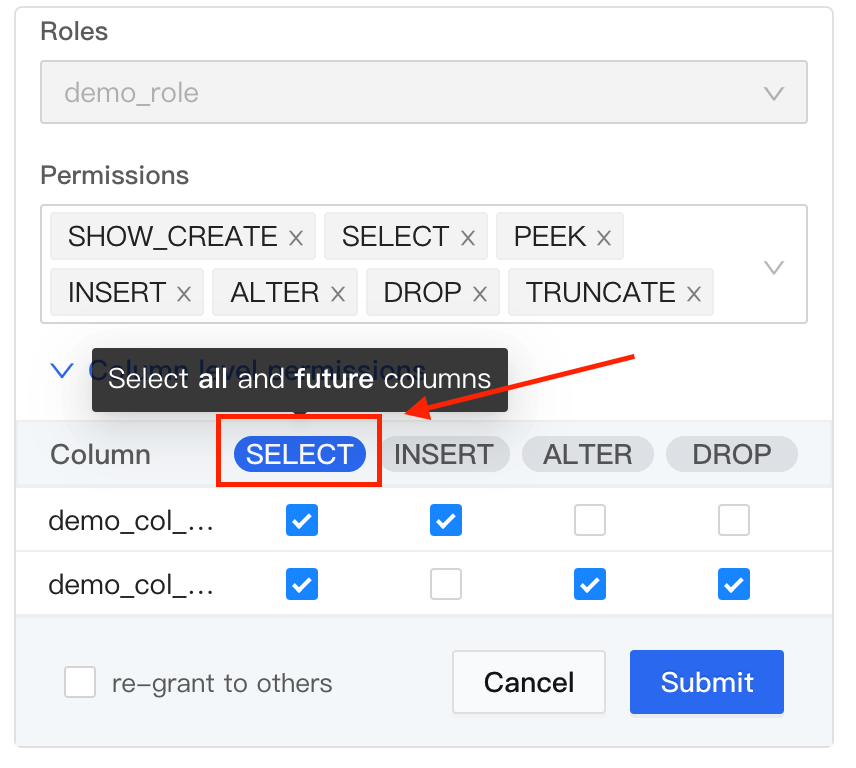Remove the SHOW_CREATE permission tag
Viewport: 856px width, 768px height.
(296, 238)
